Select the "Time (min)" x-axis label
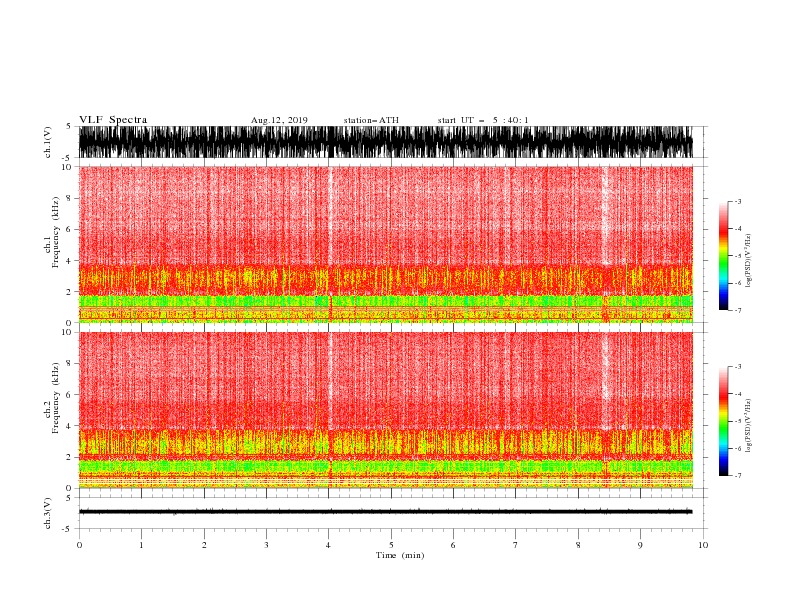This screenshot has height=612, width=792. tap(400, 555)
